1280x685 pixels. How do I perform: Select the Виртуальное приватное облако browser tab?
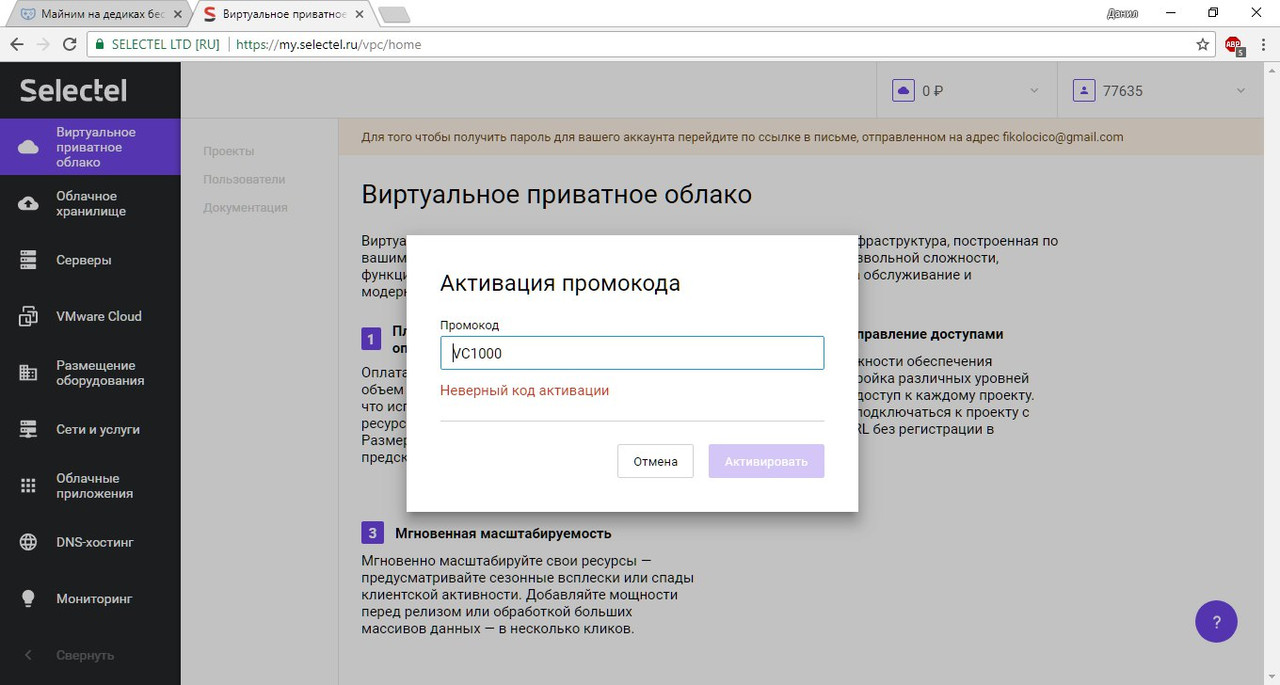point(282,14)
